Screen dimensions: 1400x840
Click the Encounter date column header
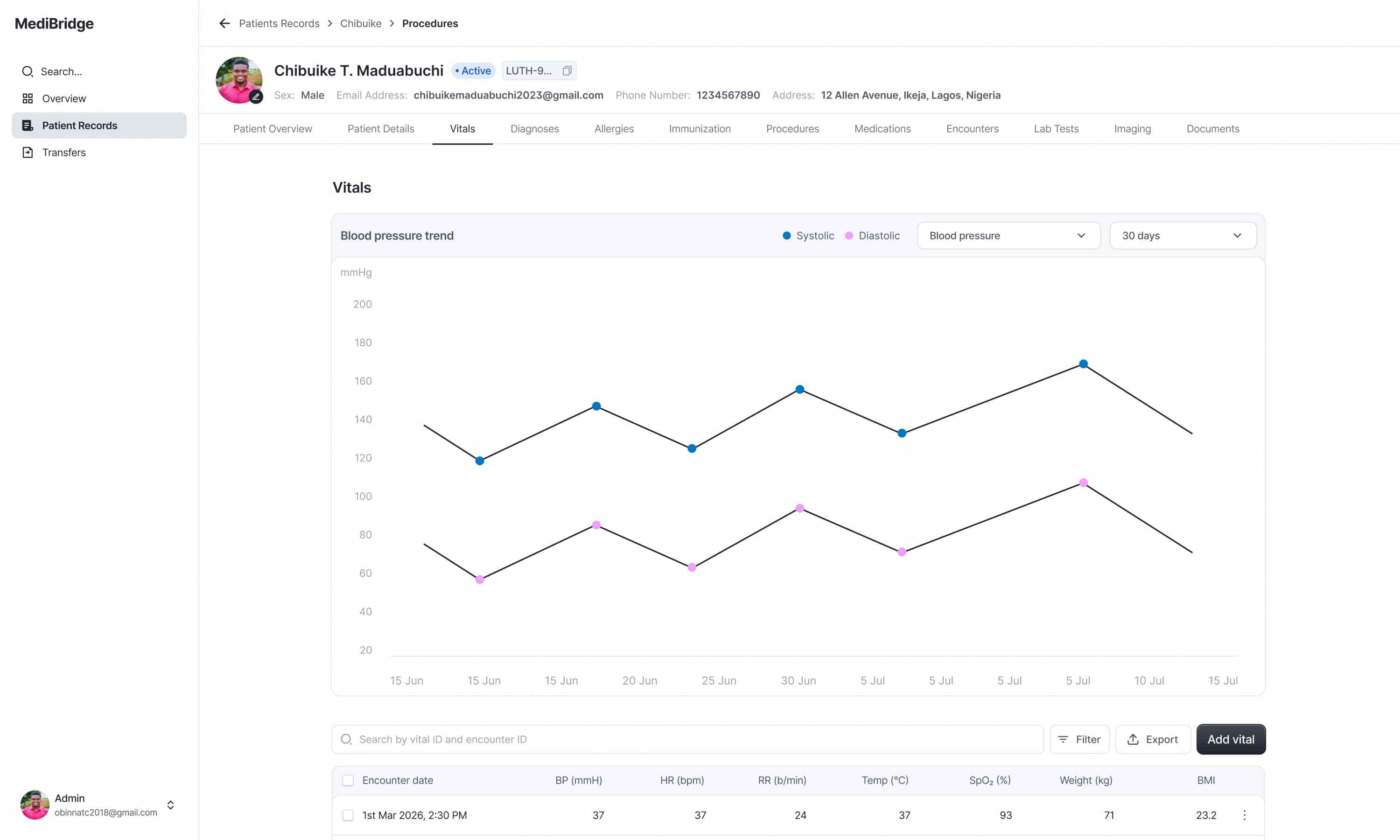pos(397,780)
